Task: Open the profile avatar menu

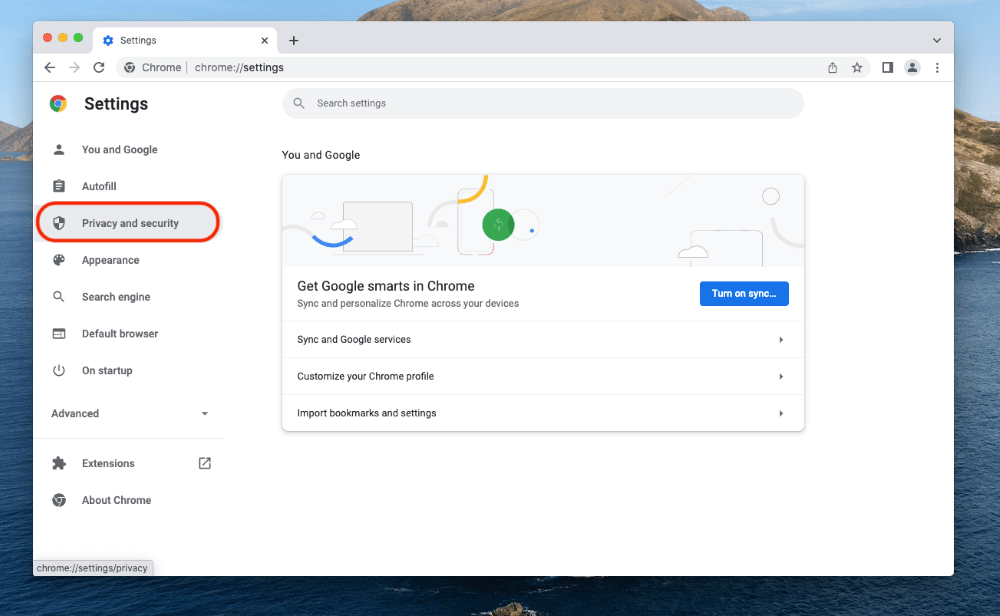Action: (x=913, y=68)
